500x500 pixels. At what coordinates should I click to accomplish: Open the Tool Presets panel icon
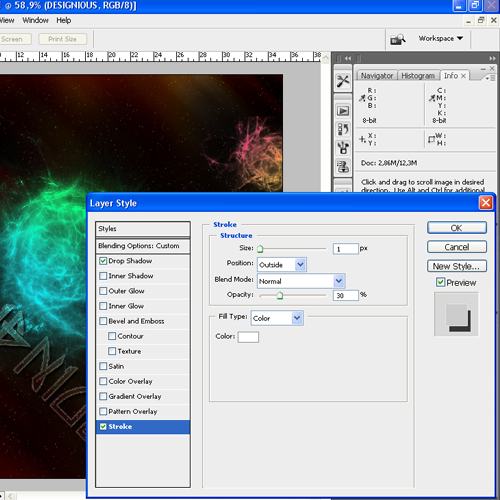point(343,81)
